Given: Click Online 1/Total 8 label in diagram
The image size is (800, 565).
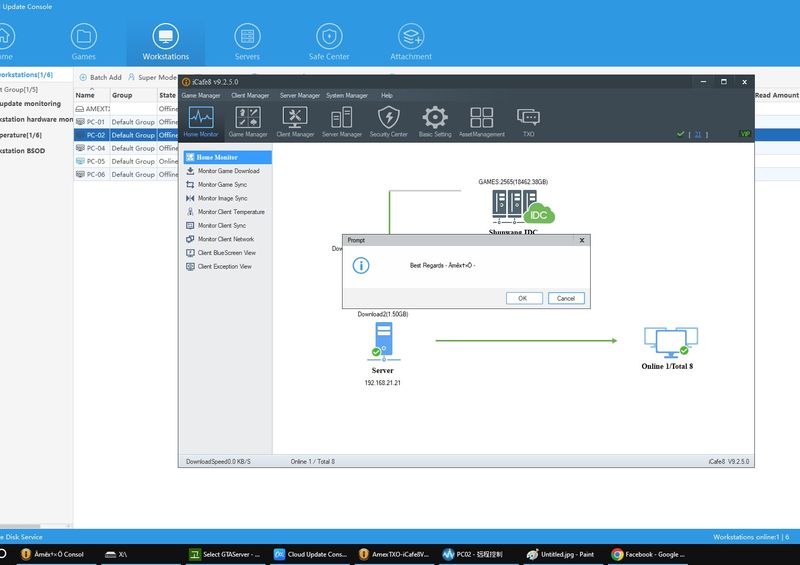Looking at the screenshot, I should pyautogui.click(x=667, y=366).
